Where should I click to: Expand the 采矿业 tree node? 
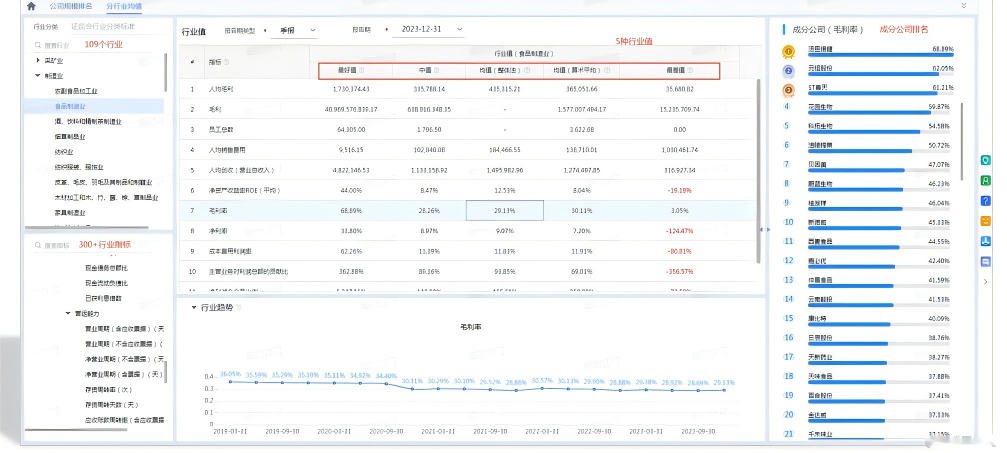click(x=36, y=61)
